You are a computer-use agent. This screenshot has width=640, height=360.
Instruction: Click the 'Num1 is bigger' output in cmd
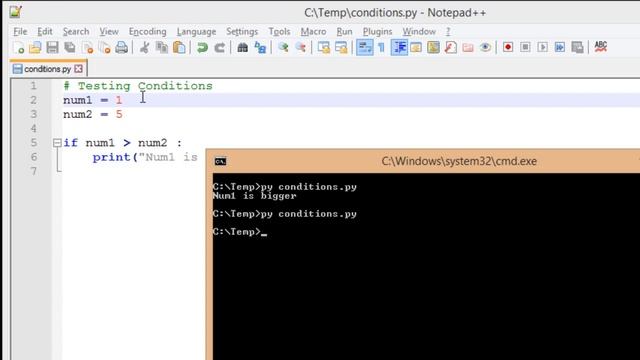coord(254,196)
